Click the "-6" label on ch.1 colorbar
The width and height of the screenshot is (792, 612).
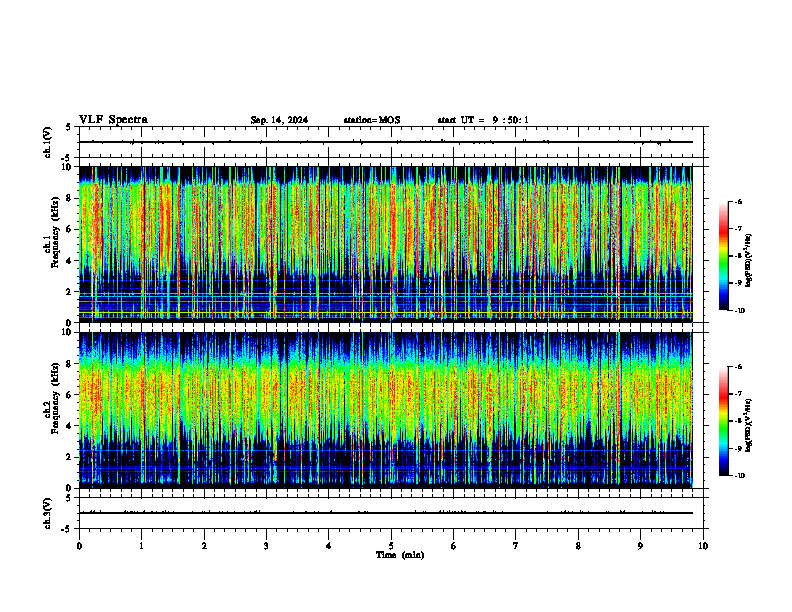(x=738, y=202)
